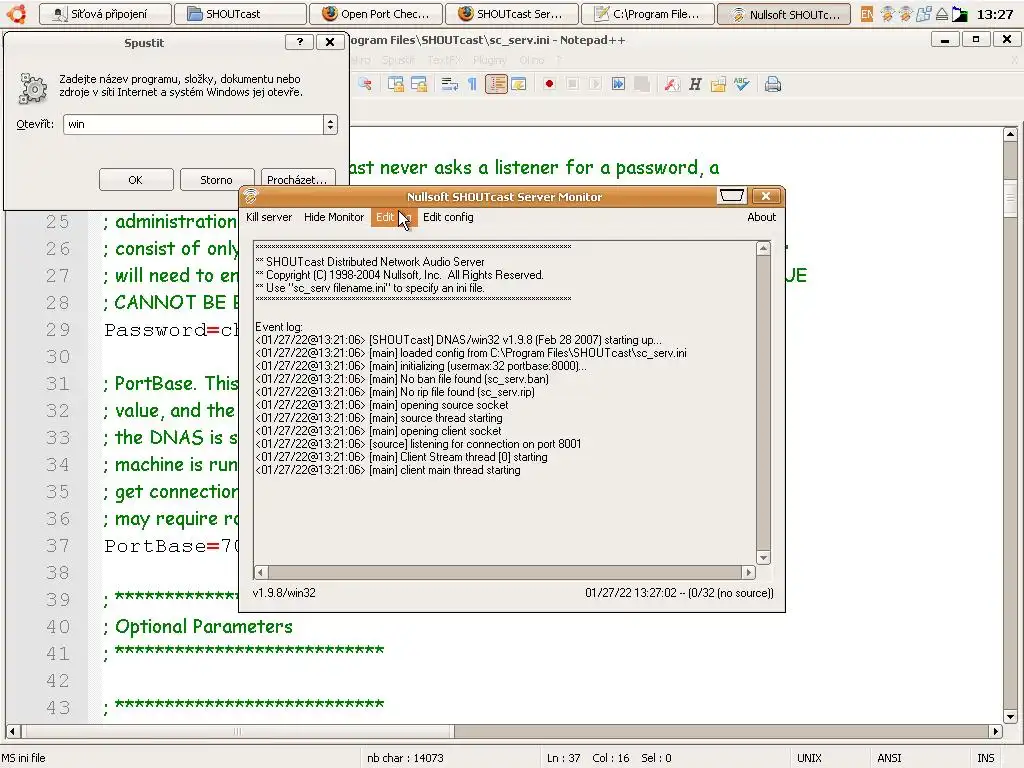The height and width of the screenshot is (768, 1024).
Task: Open Edit config in the SHOUTcast monitor menu
Action: point(448,217)
